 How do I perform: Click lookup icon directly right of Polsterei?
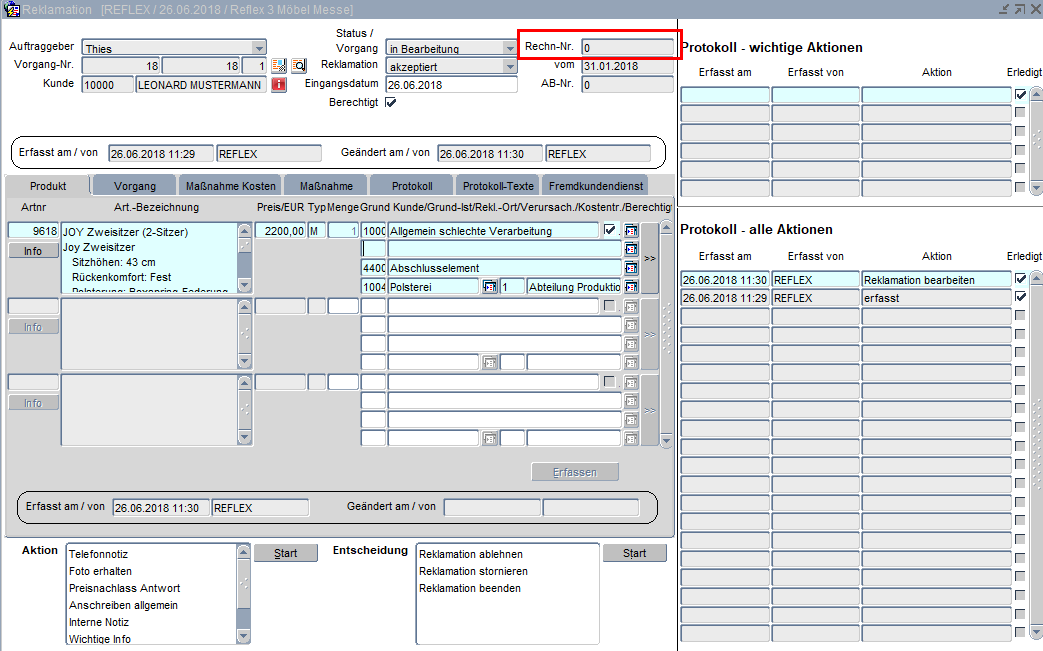490,287
